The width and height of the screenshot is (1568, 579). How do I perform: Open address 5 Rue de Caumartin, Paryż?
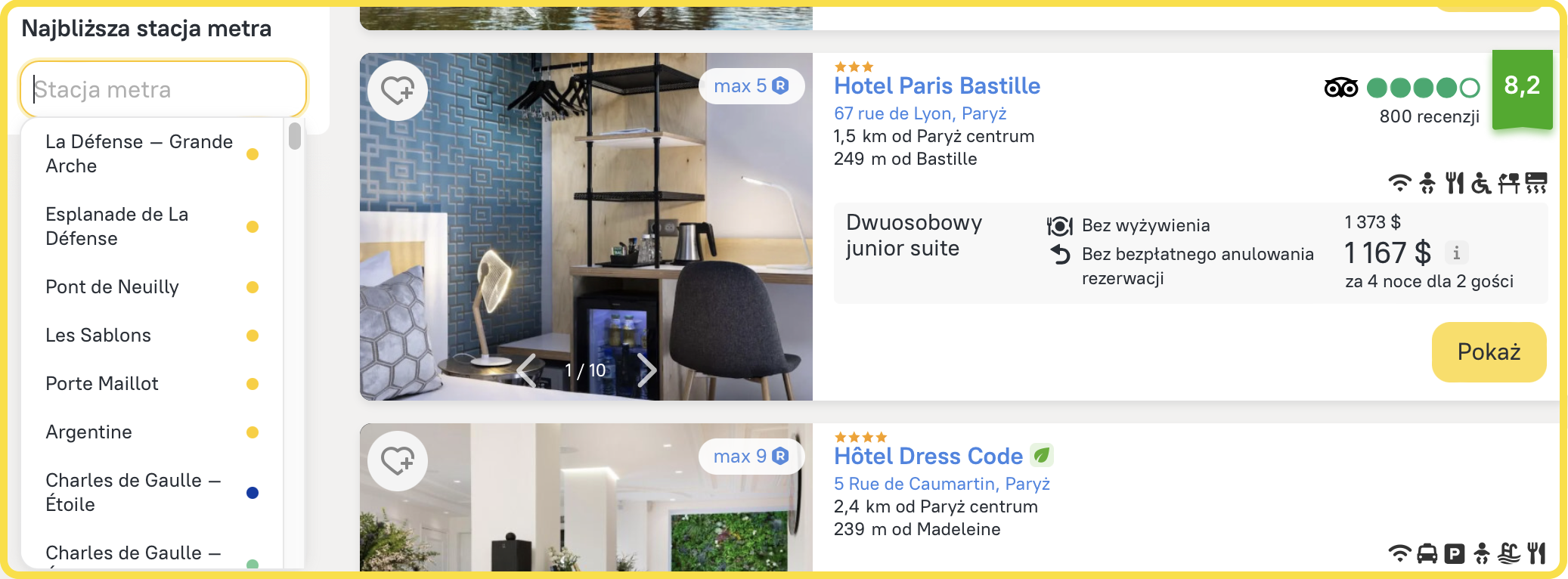tap(941, 484)
